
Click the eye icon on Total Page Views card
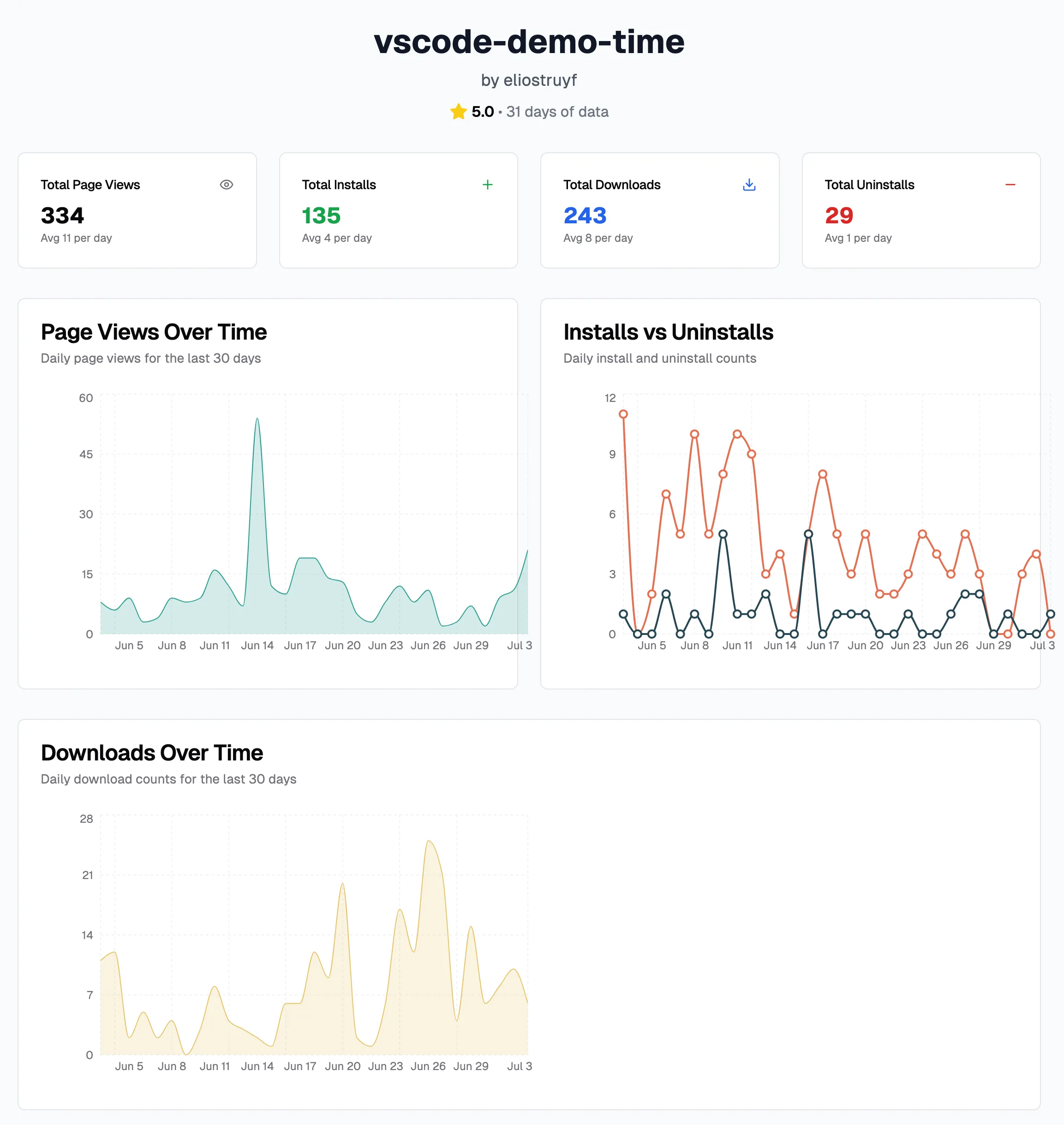click(226, 185)
